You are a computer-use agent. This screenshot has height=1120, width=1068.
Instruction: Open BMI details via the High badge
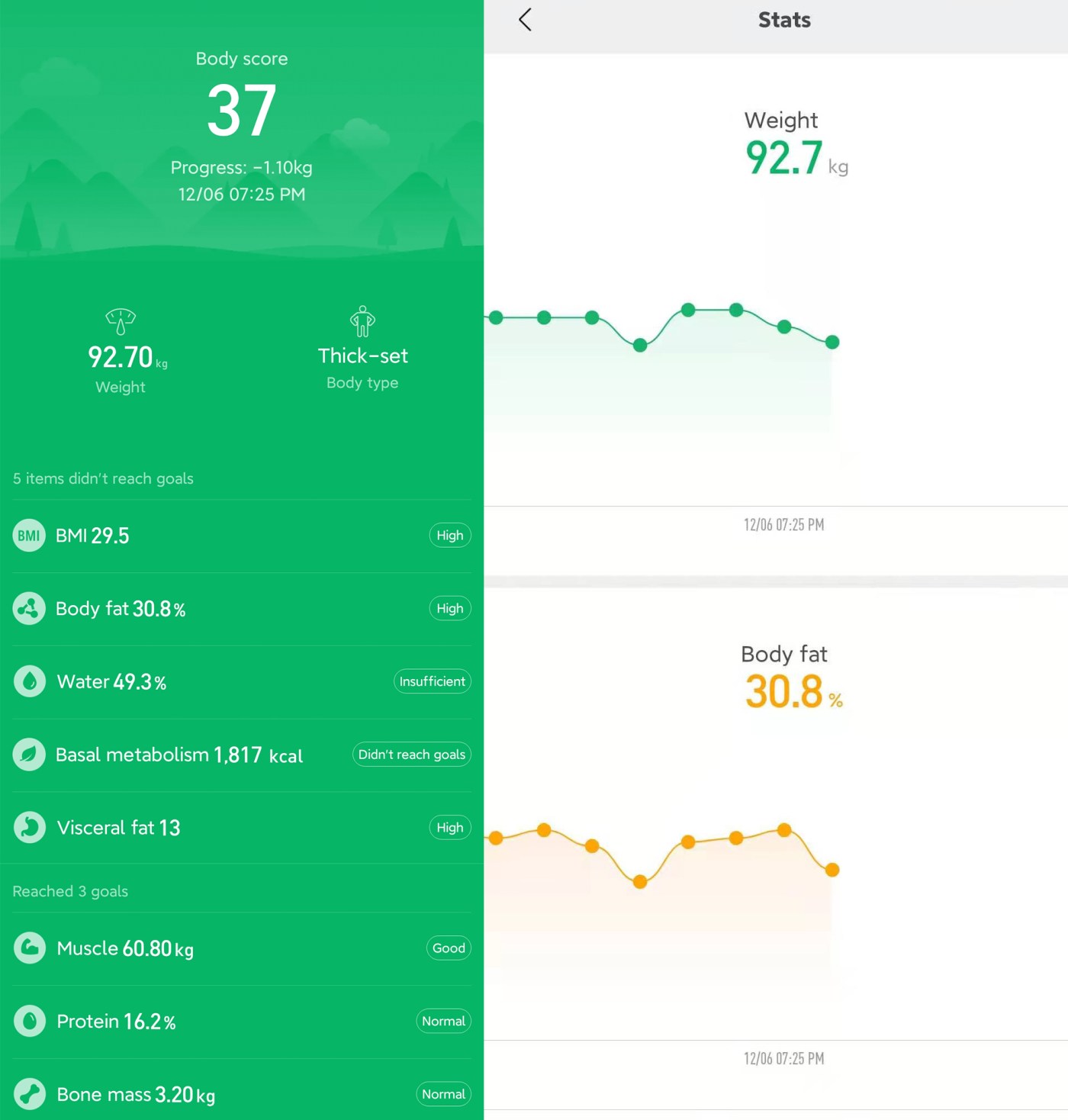pos(450,536)
